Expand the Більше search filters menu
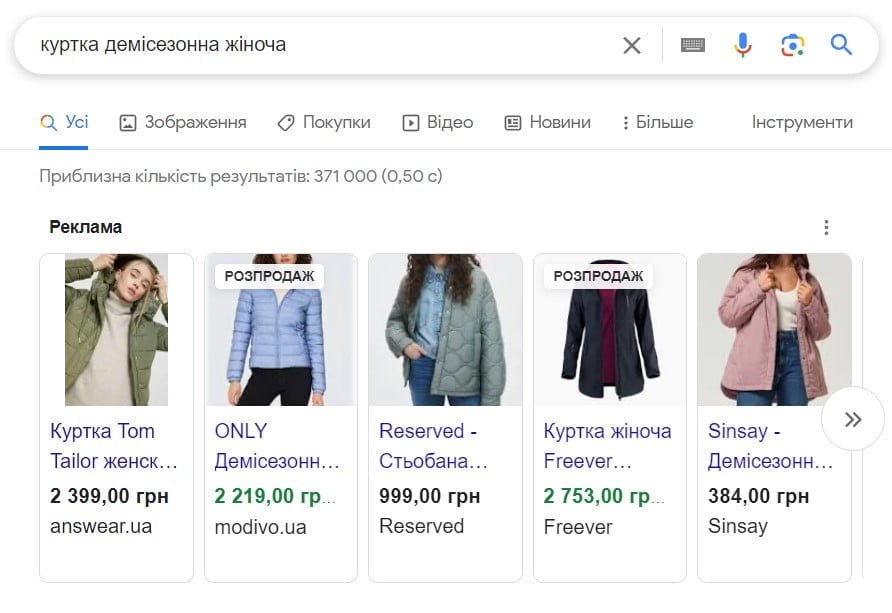This screenshot has height=613, width=892. 657,122
